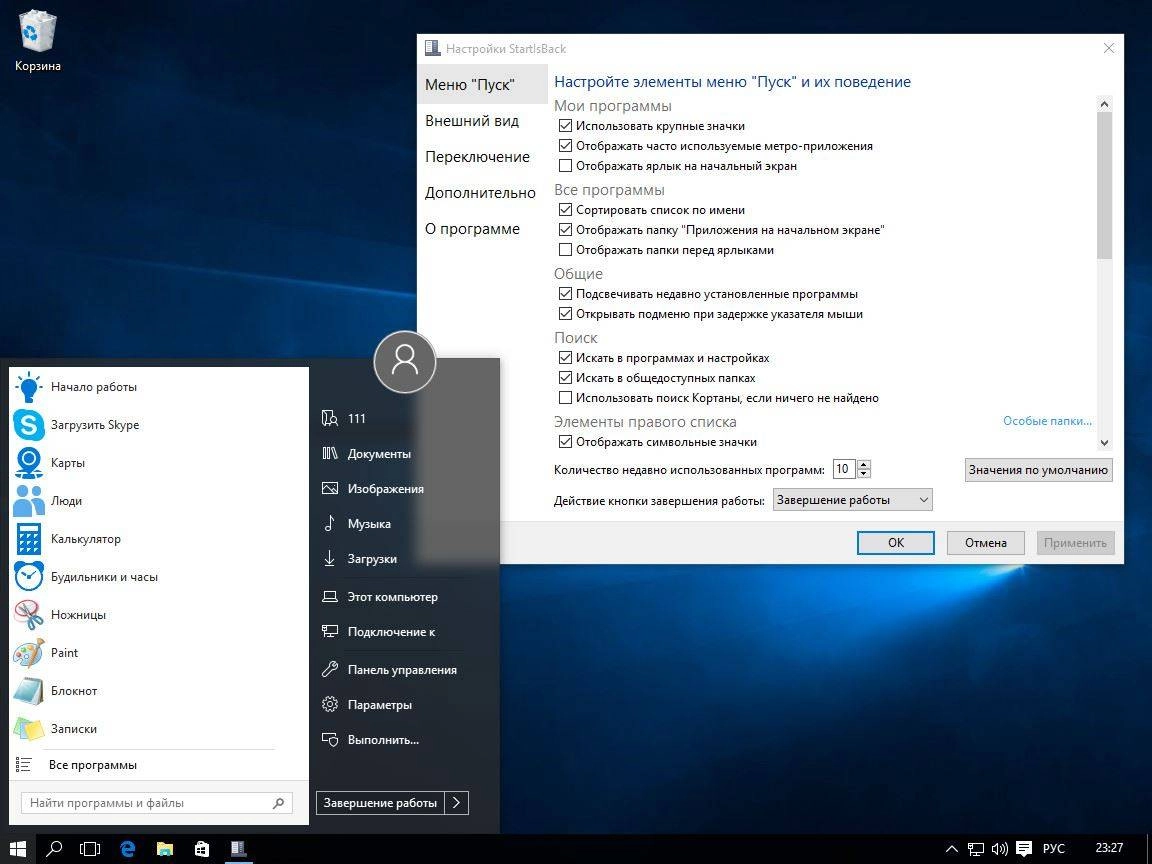Decrease recent programs count spinner
This screenshot has height=864, width=1152.
[x=864, y=473]
